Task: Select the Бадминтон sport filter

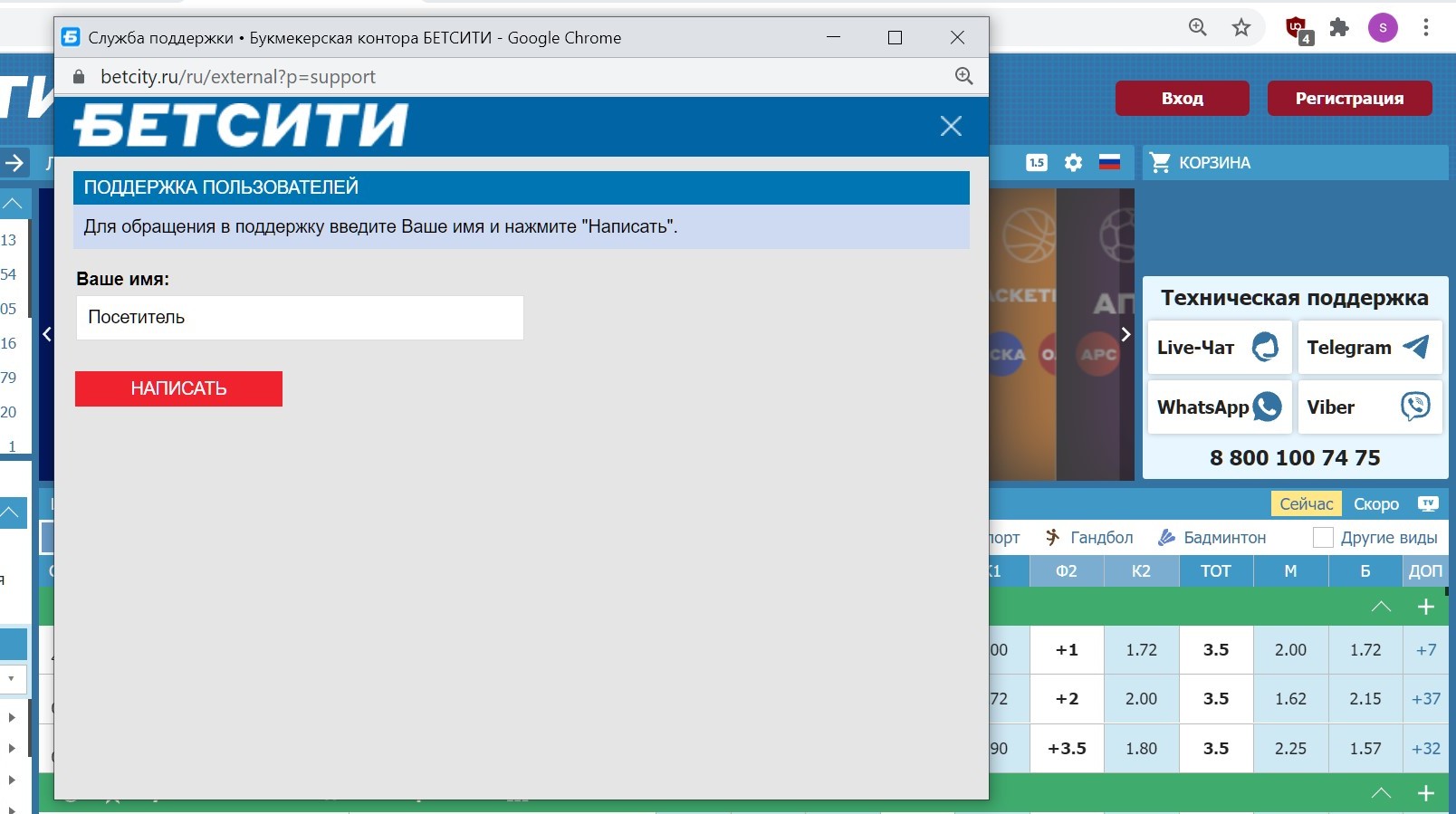Action: click(x=1212, y=538)
